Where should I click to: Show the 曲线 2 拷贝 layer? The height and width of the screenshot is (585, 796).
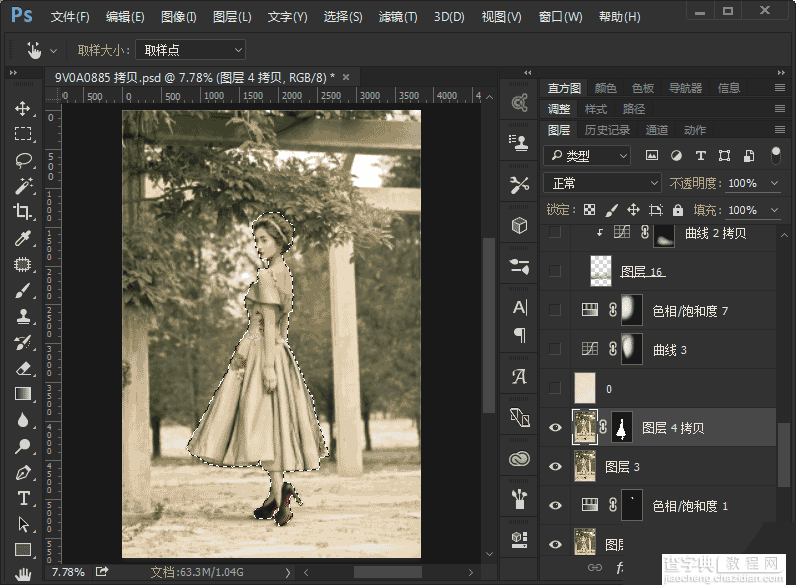tap(555, 232)
